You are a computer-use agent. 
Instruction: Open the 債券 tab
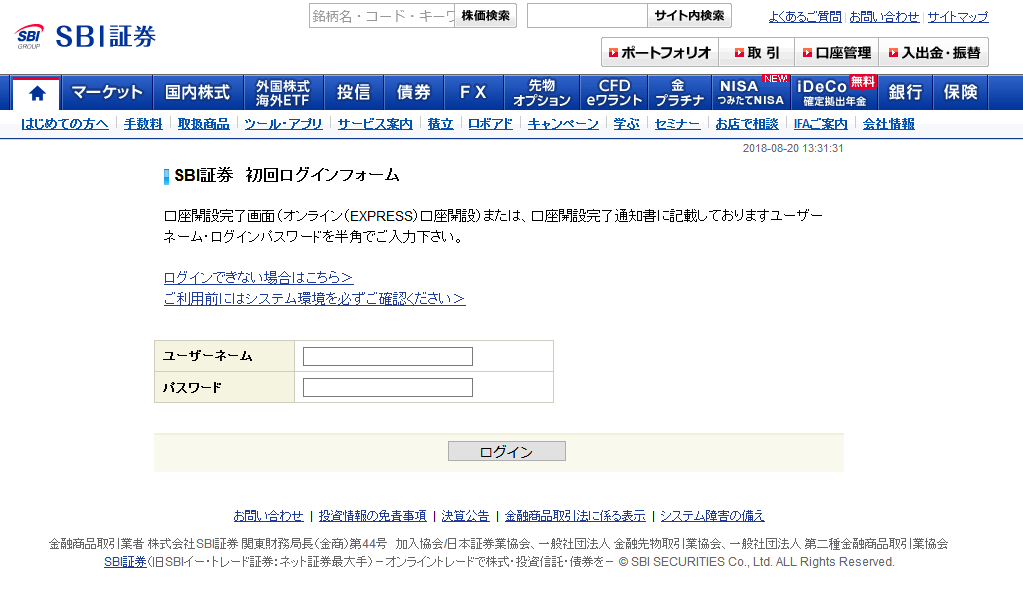pos(414,93)
